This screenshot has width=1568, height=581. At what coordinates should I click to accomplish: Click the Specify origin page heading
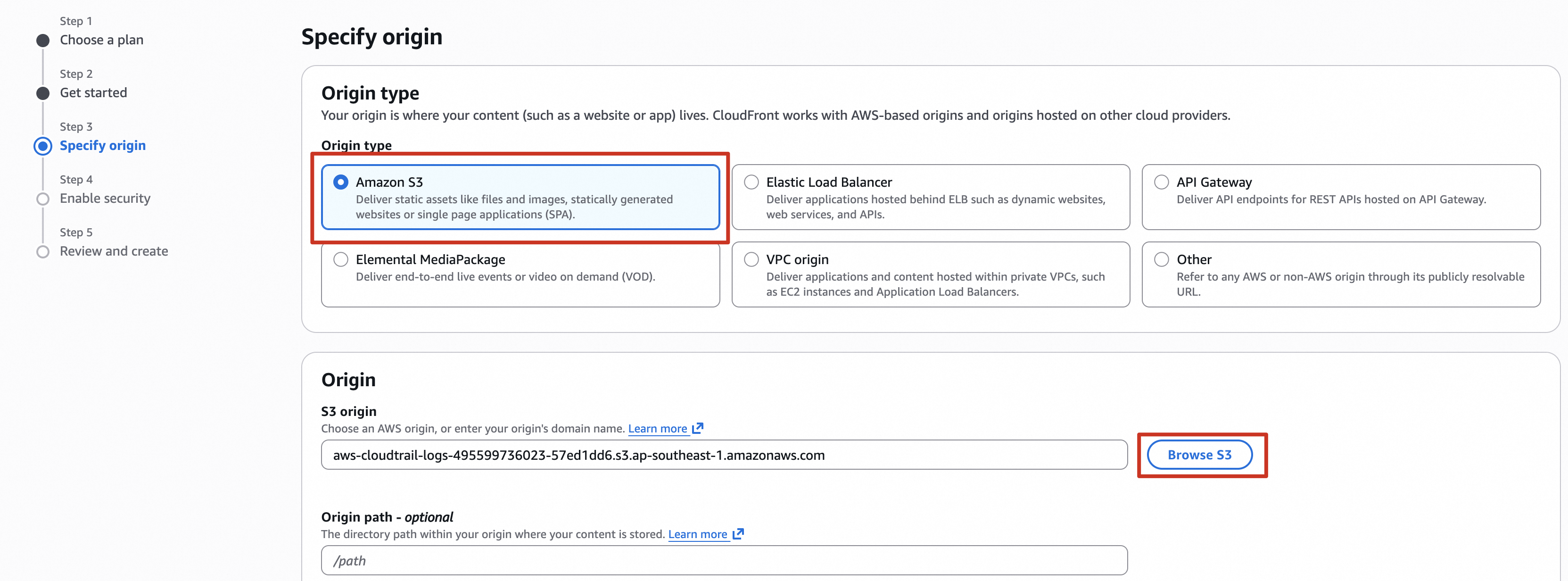[372, 37]
